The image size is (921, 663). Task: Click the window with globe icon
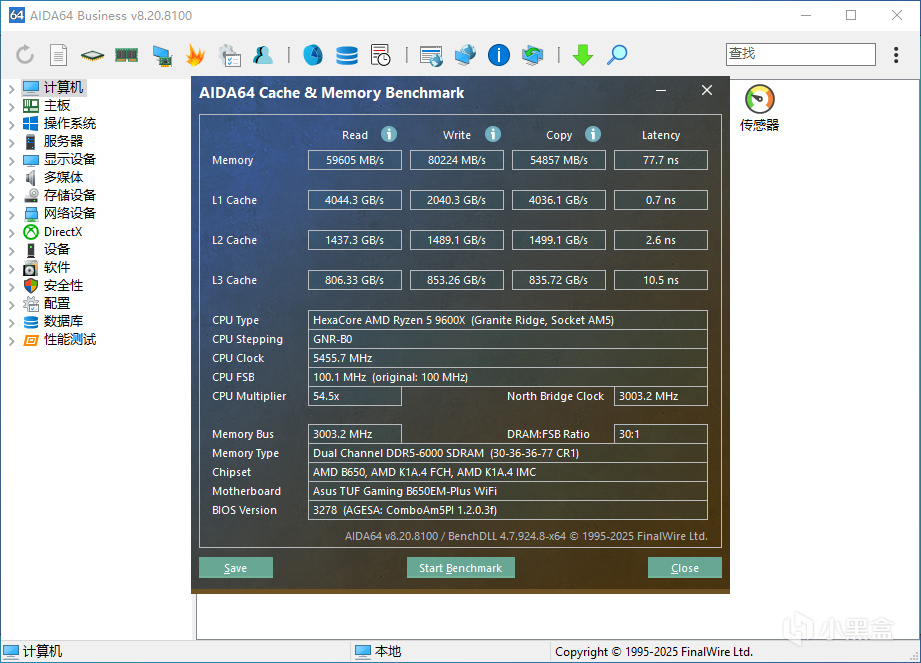click(x=431, y=56)
